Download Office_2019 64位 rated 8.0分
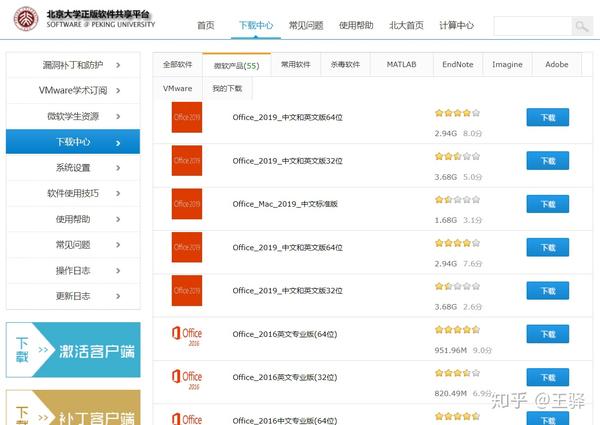The image size is (600, 425). (x=548, y=117)
